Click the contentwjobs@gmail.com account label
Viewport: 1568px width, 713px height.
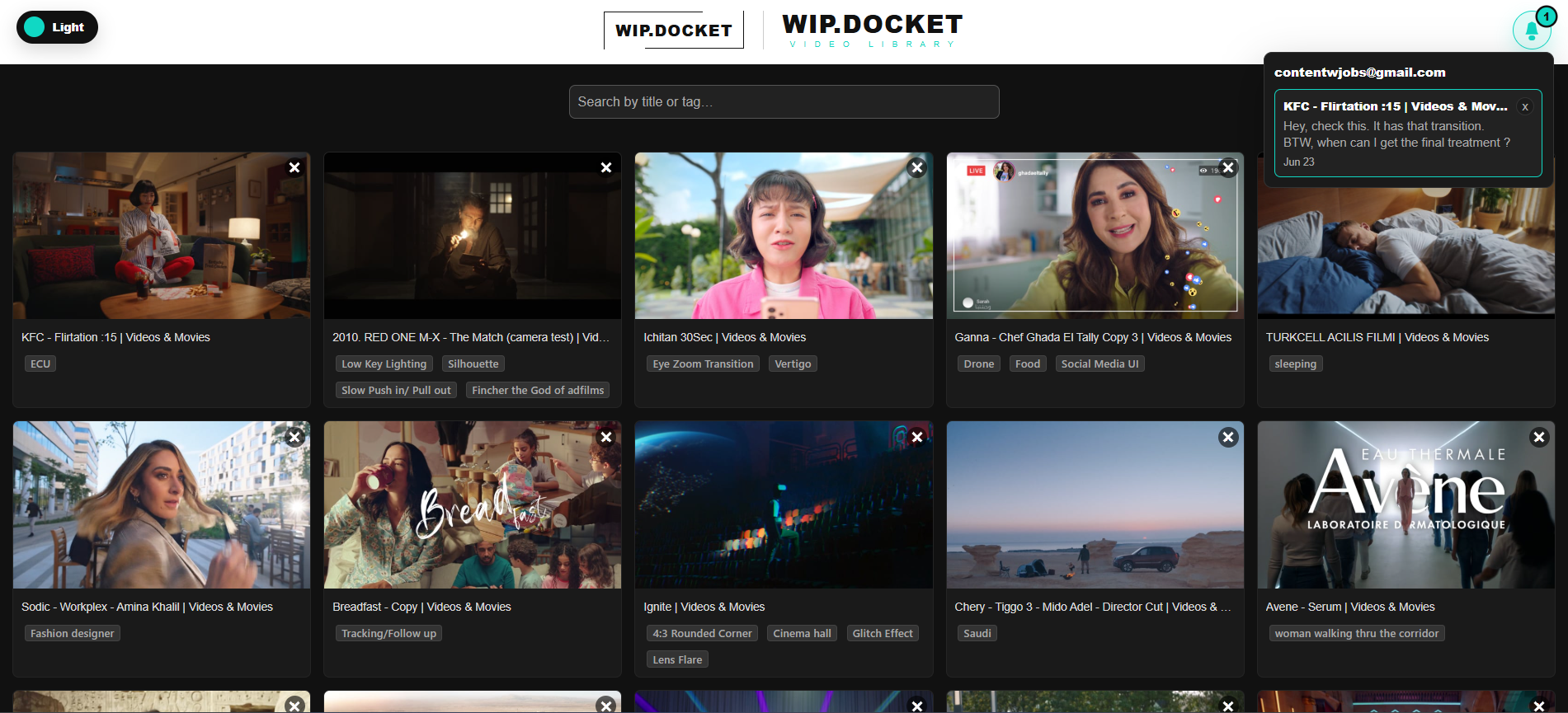(x=1360, y=73)
